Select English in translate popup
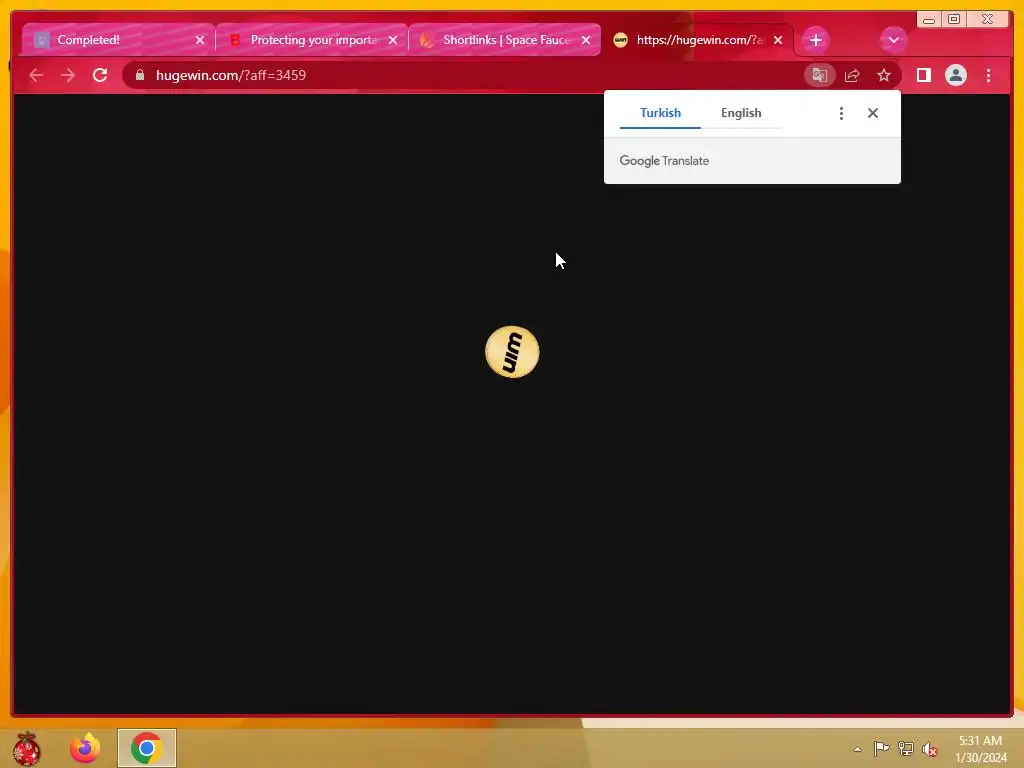The image size is (1024, 768). 741,113
